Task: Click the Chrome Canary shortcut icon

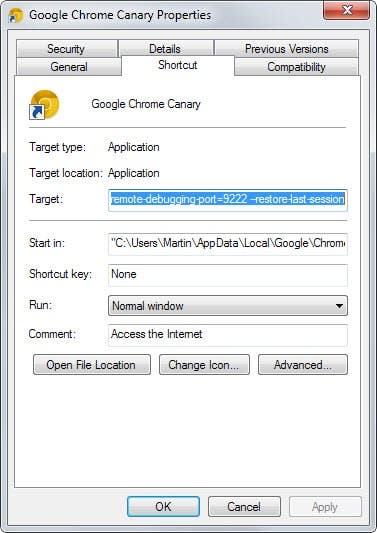Action: pos(45,104)
